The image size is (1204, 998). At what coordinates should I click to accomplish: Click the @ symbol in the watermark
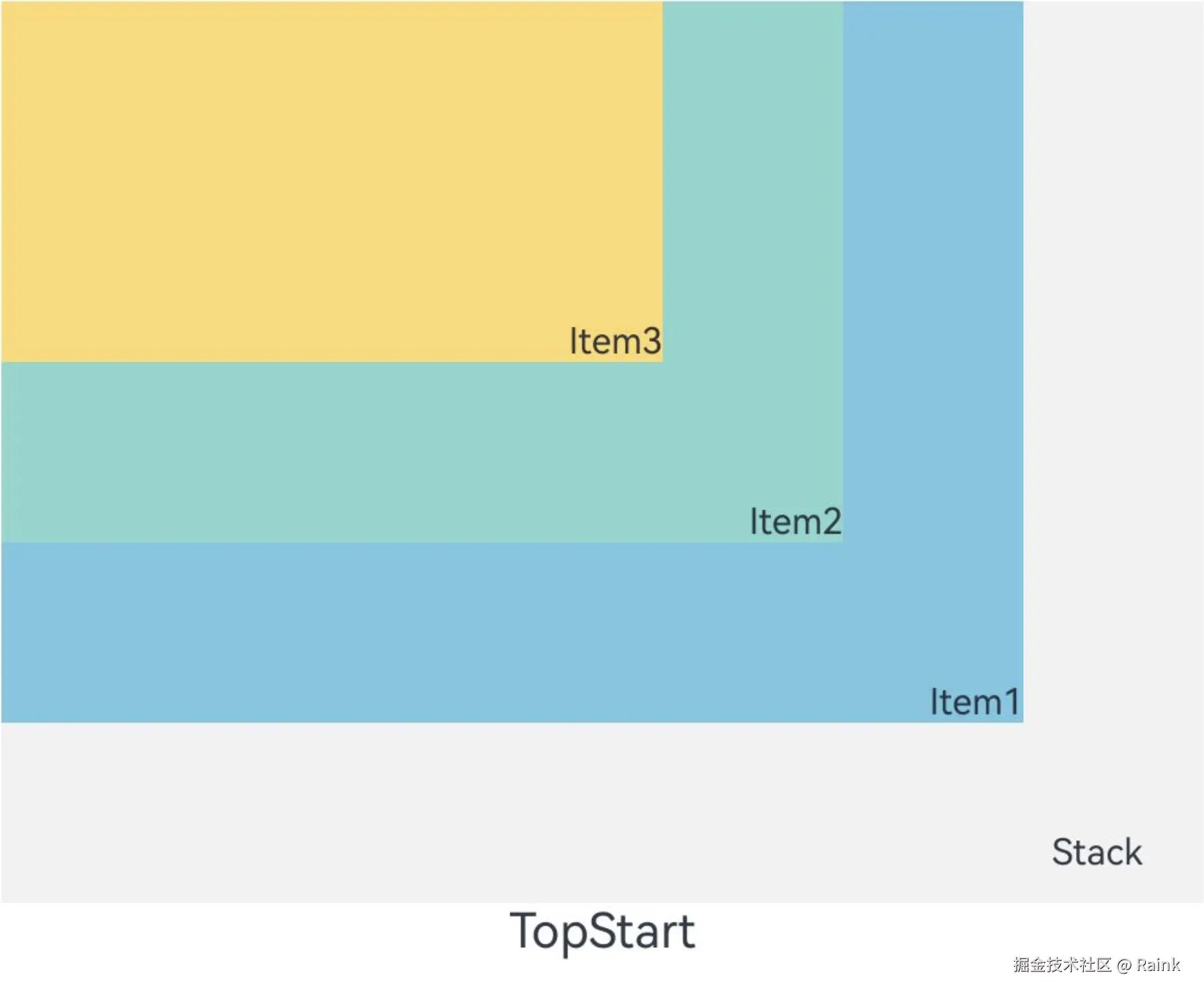click(x=1124, y=966)
